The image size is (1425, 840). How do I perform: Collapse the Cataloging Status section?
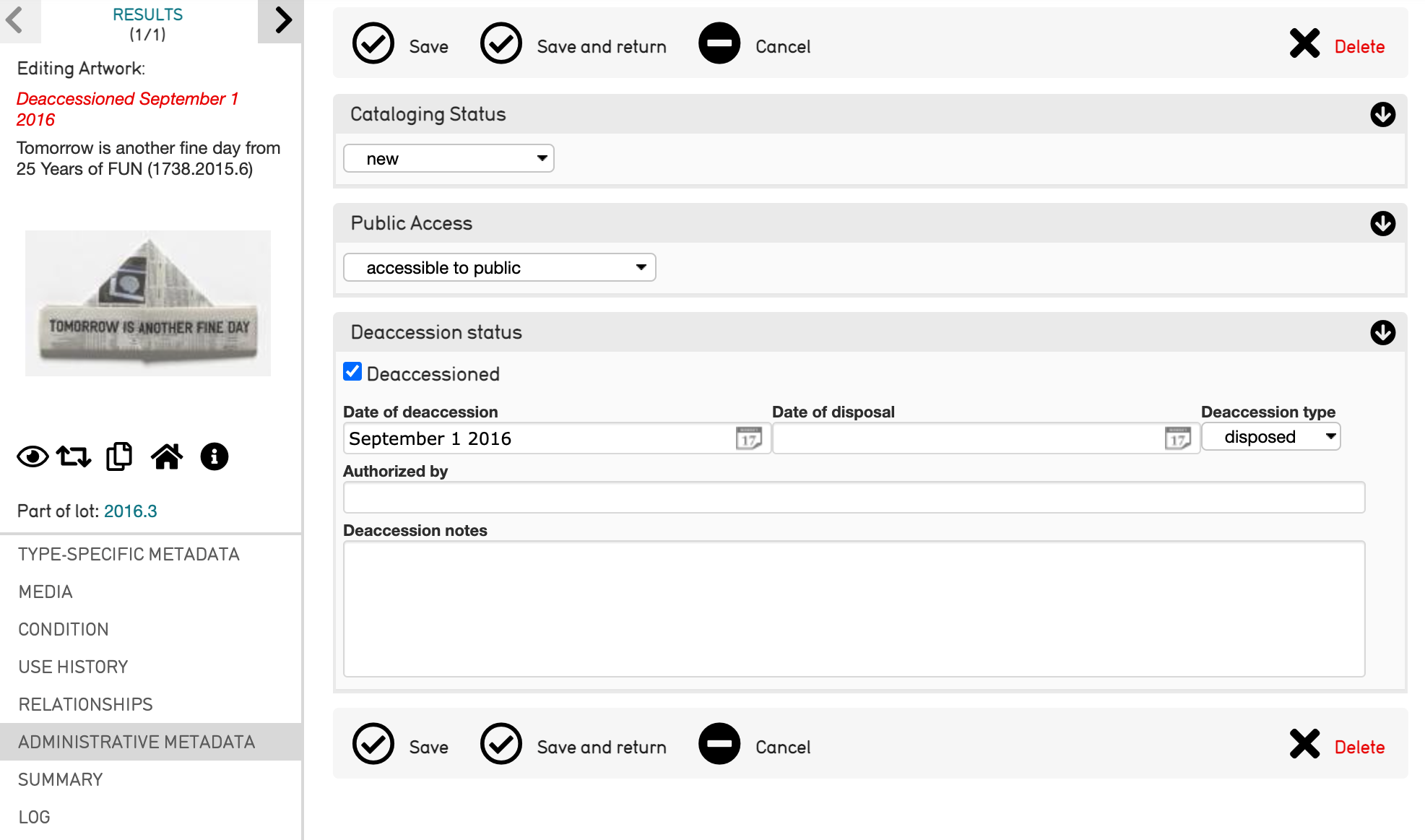click(x=1382, y=114)
